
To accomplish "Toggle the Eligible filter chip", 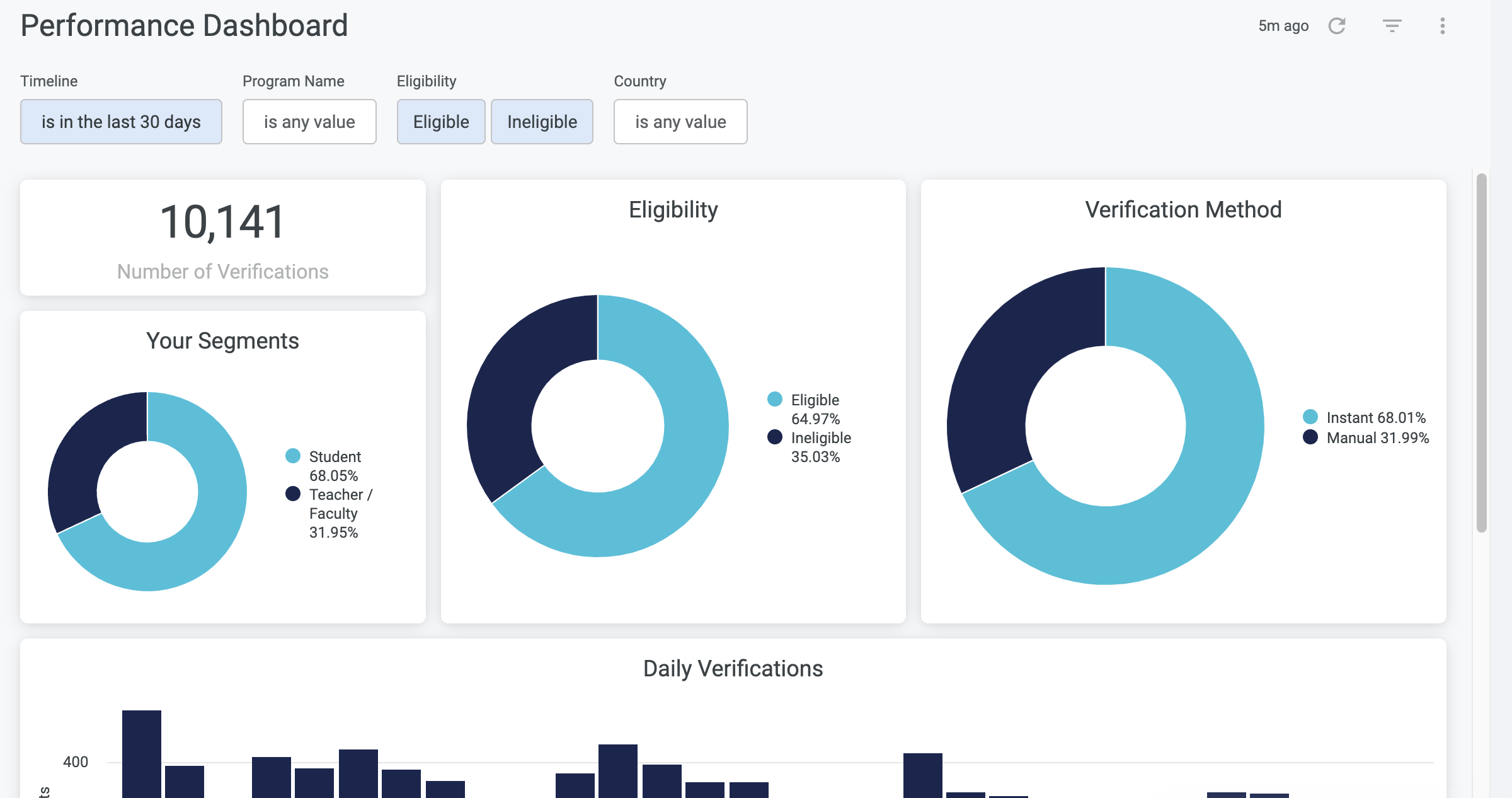I will (441, 122).
